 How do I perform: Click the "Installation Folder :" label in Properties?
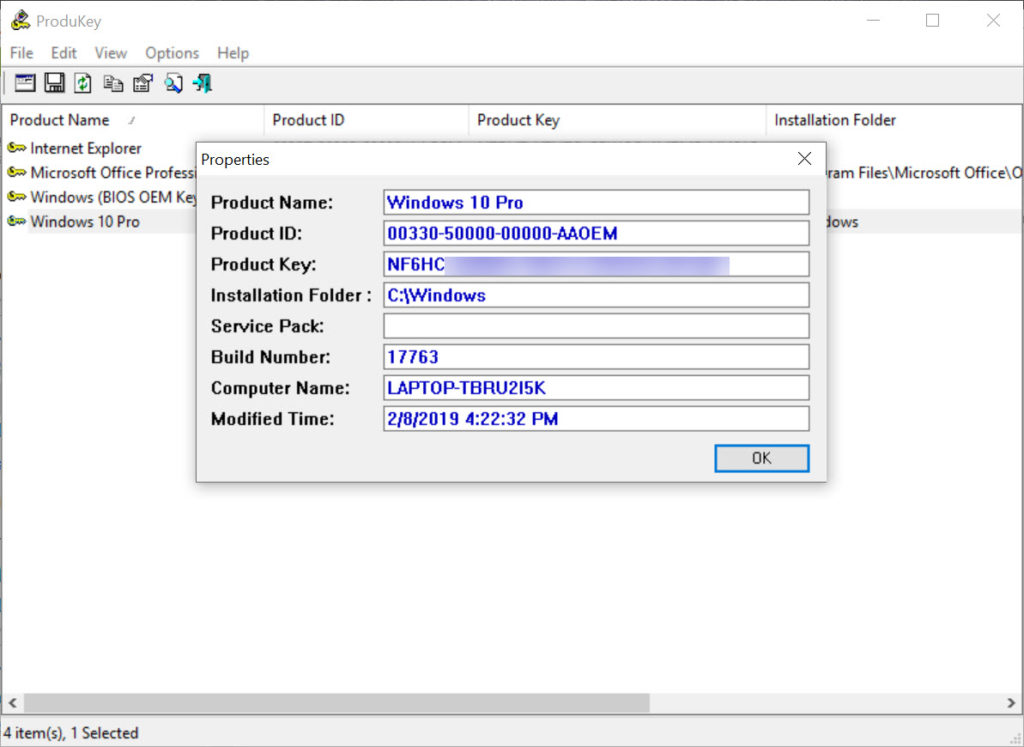pyautogui.click(x=291, y=295)
